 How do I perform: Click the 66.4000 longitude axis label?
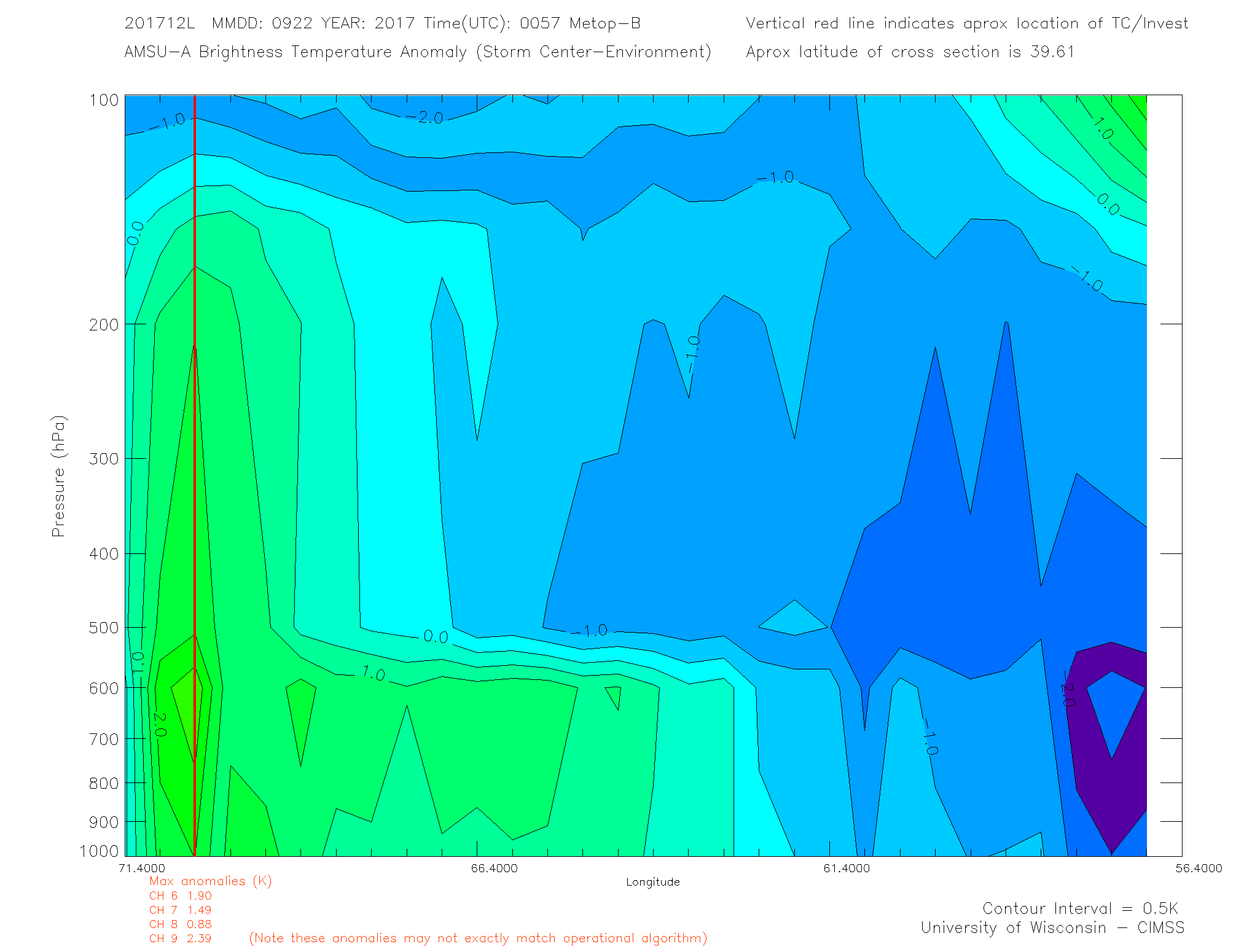[x=494, y=868]
